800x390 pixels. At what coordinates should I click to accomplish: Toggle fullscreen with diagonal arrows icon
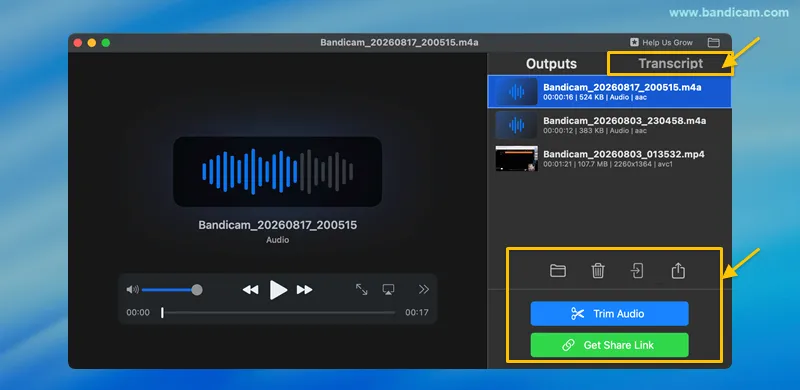(362, 289)
